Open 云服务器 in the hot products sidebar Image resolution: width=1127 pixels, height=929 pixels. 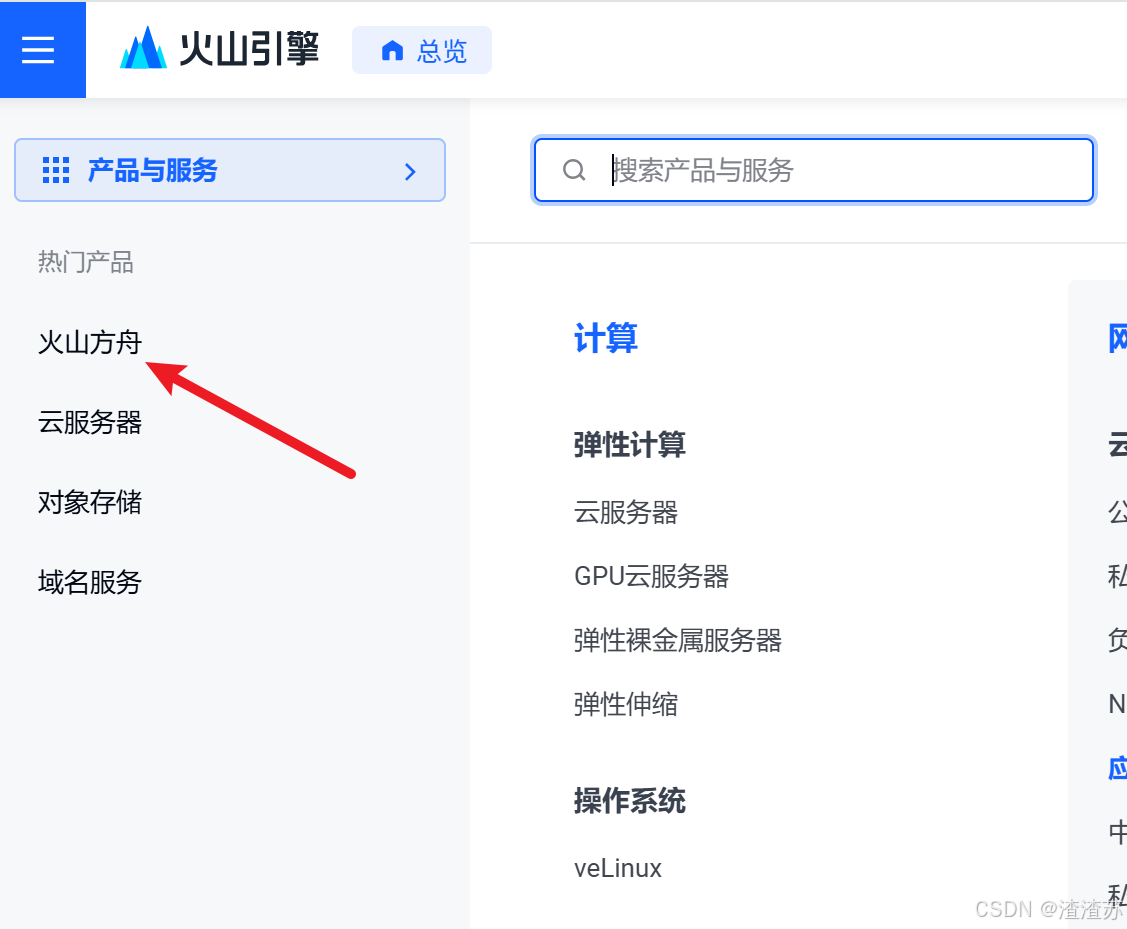pos(90,422)
